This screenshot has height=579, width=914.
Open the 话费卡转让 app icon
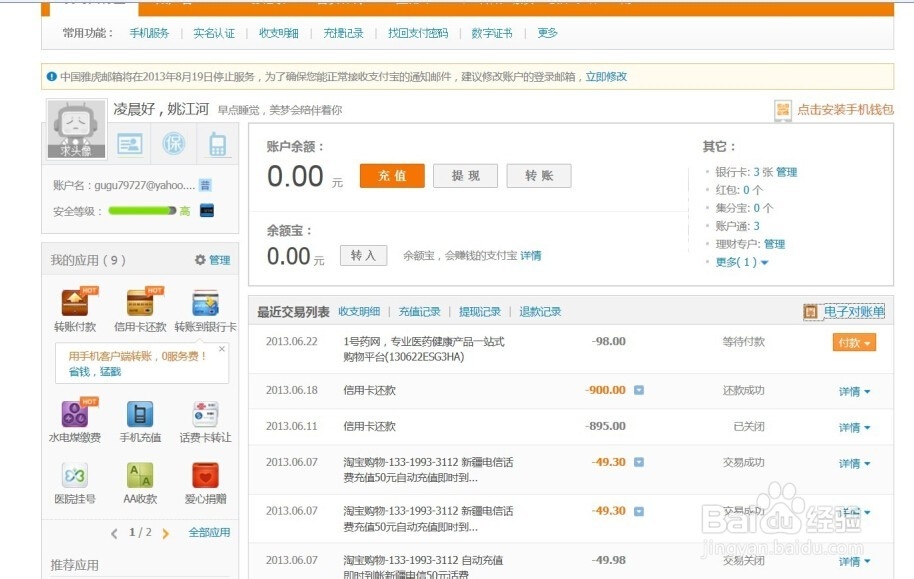[205, 414]
